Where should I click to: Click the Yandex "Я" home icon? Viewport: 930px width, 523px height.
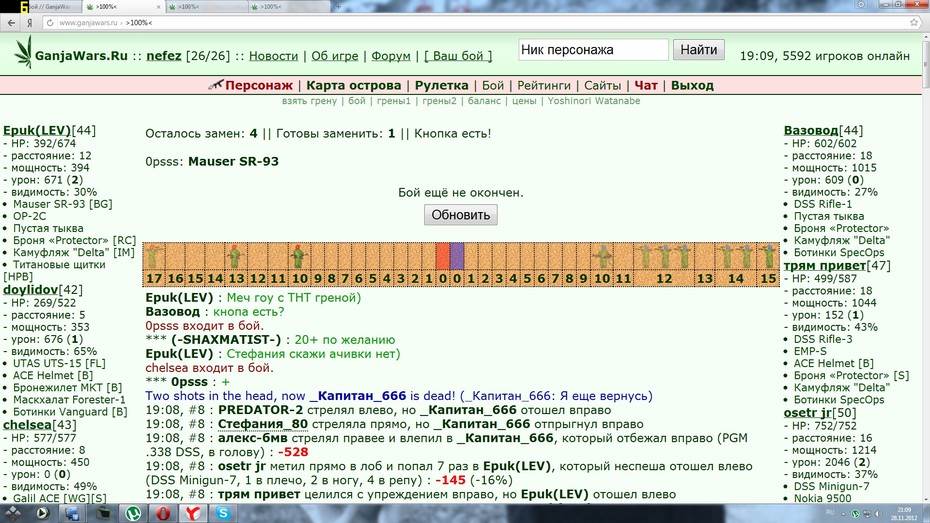click(x=29, y=23)
